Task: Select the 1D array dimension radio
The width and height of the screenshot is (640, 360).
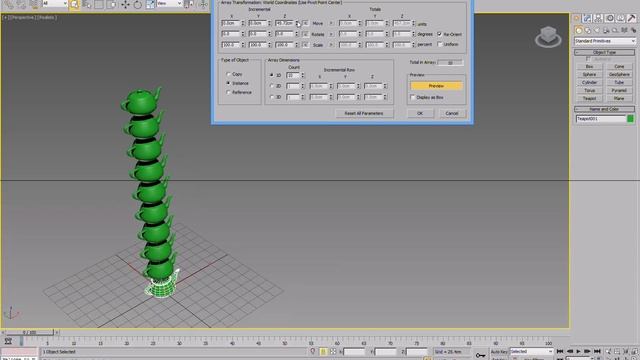Action: pyautogui.click(x=272, y=75)
